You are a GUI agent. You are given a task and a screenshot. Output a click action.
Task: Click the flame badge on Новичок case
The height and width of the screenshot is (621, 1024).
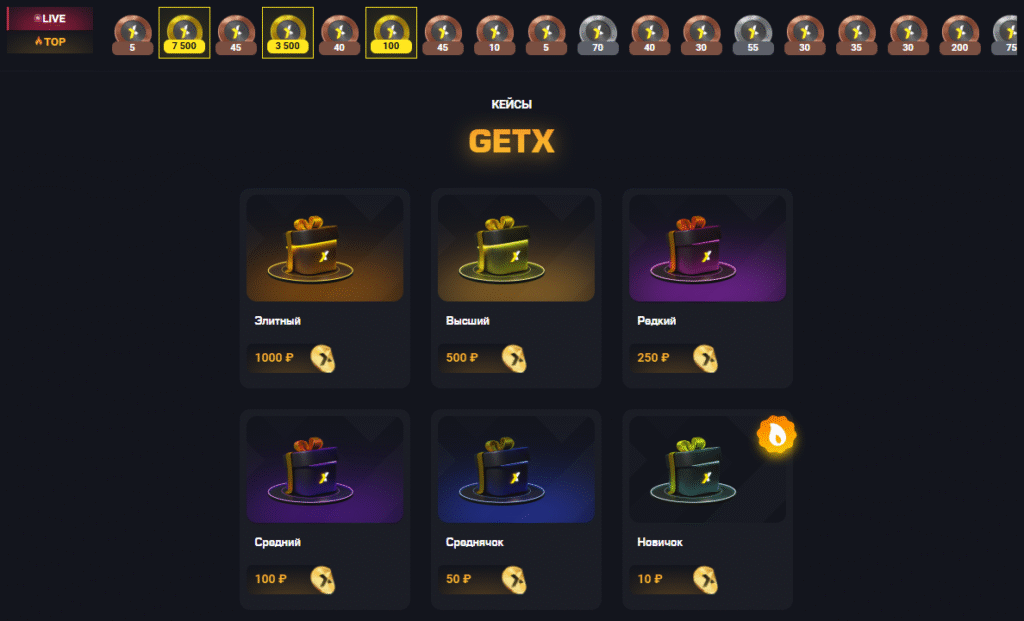(776, 435)
